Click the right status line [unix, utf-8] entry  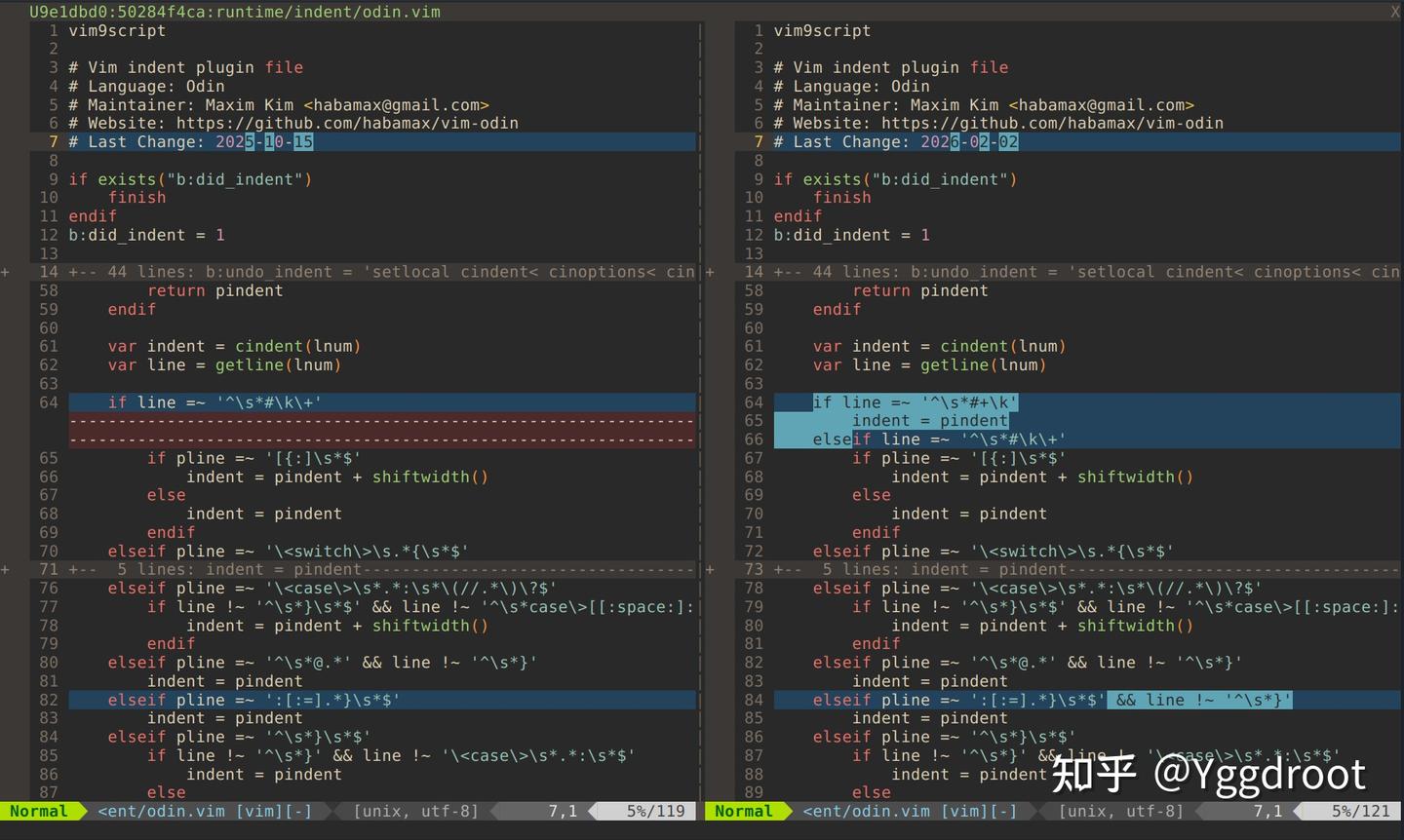point(1121,811)
